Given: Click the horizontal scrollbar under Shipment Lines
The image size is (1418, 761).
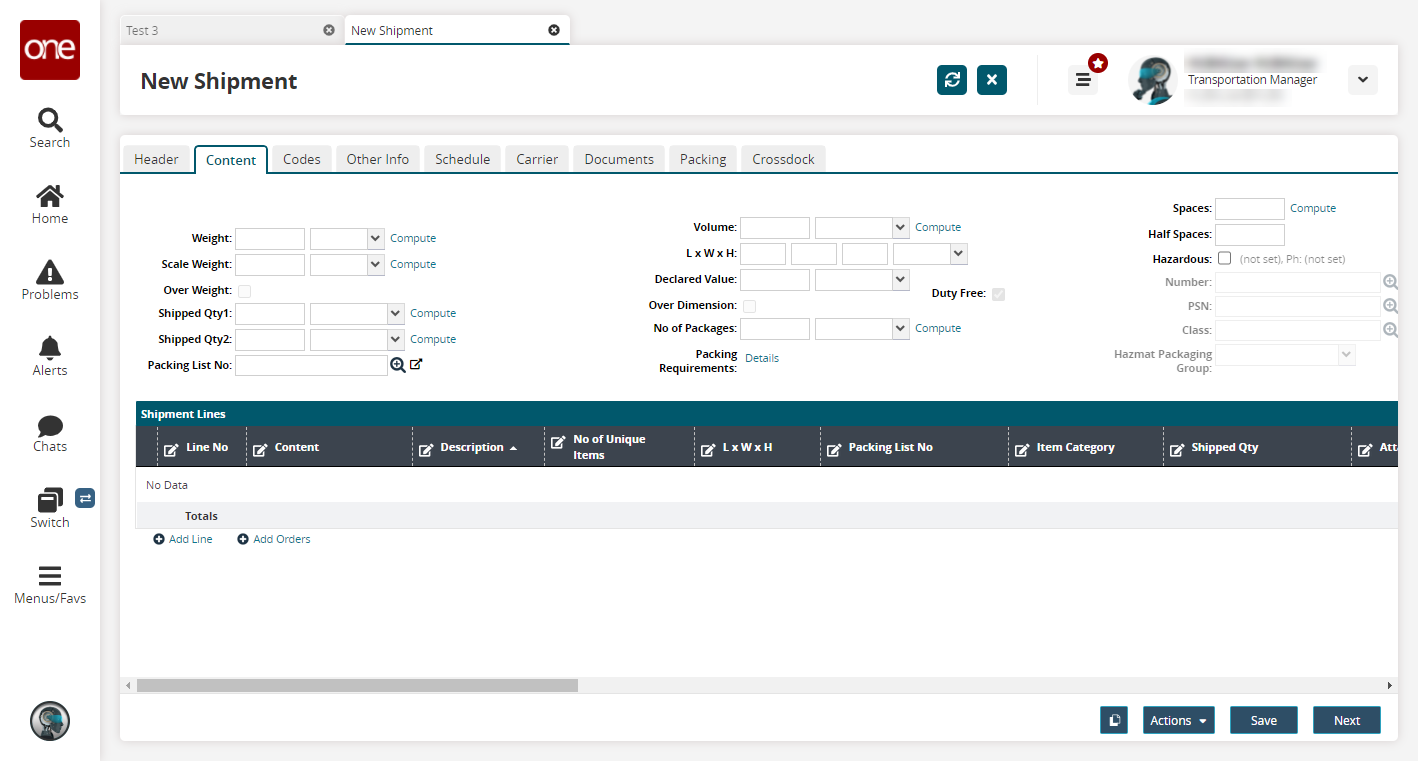Looking at the screenshot, I should pos(357,685).
